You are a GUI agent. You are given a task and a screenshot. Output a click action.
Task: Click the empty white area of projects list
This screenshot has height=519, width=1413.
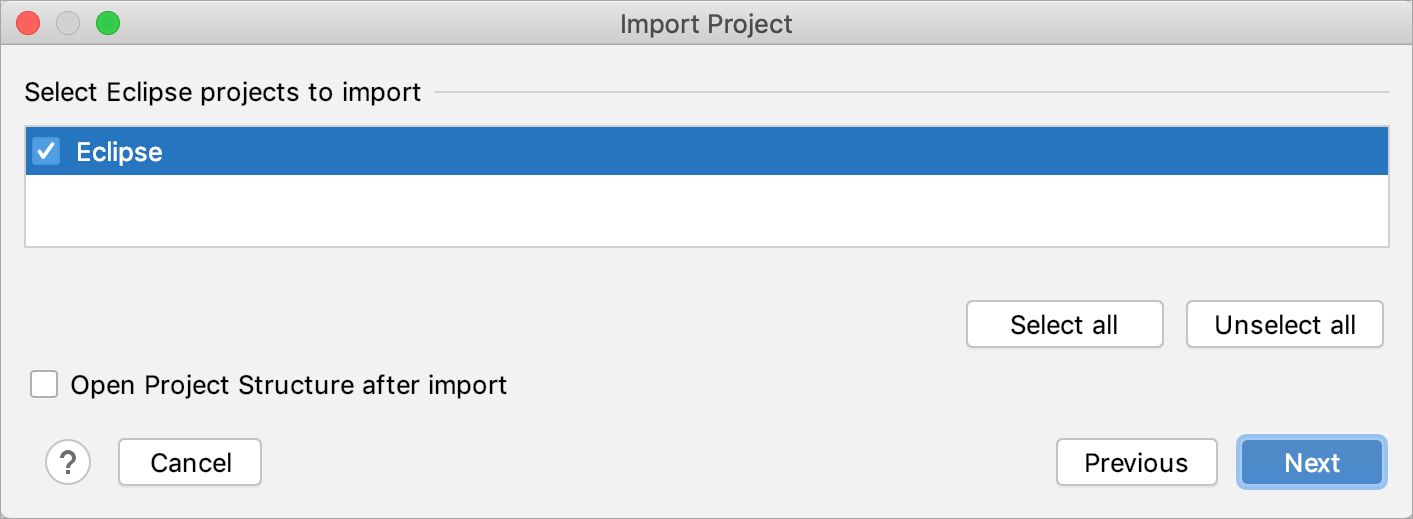coord(706,210)
